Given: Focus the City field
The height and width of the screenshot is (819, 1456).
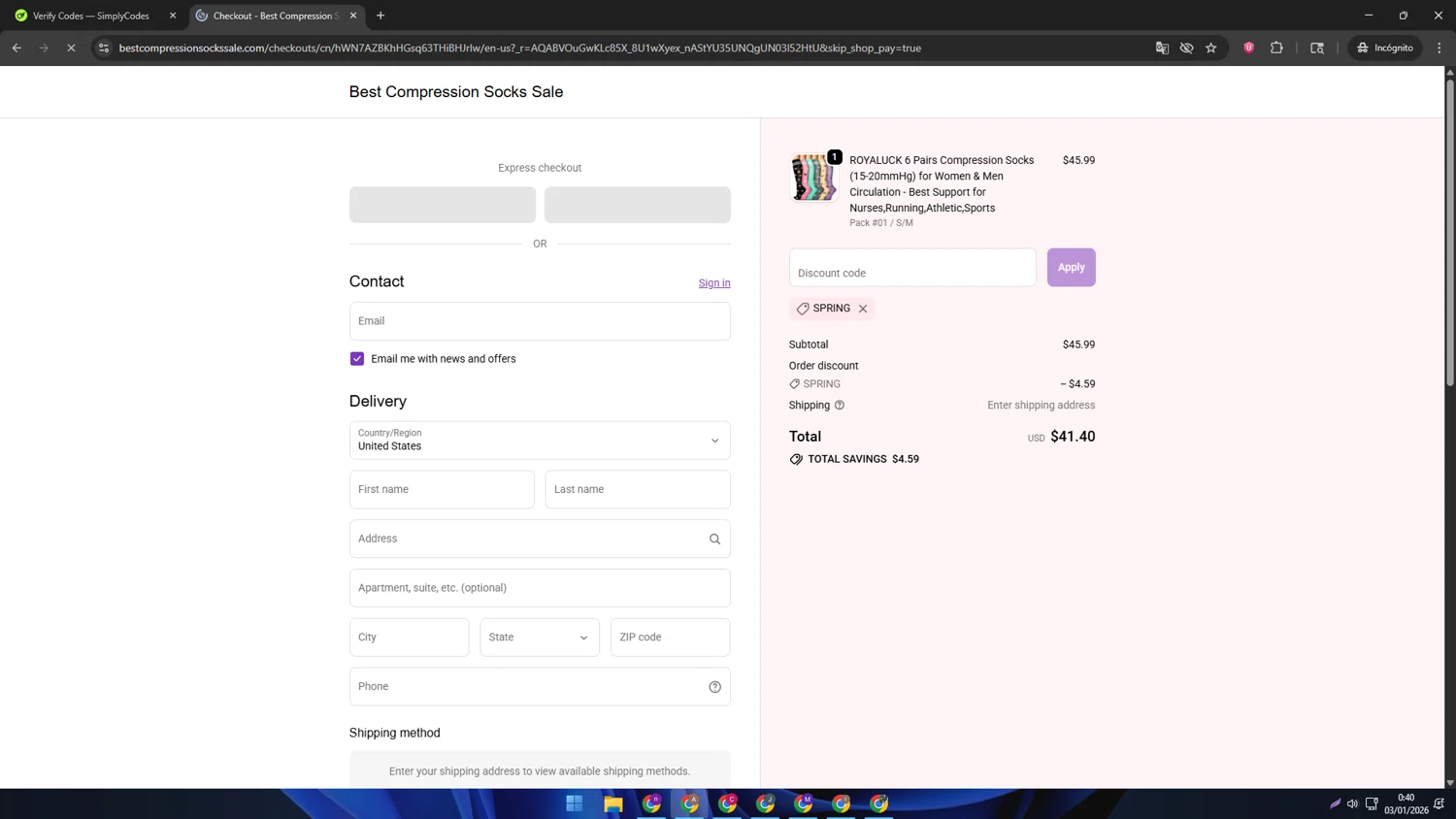Looking at the screenshot, I should point(410,638).
